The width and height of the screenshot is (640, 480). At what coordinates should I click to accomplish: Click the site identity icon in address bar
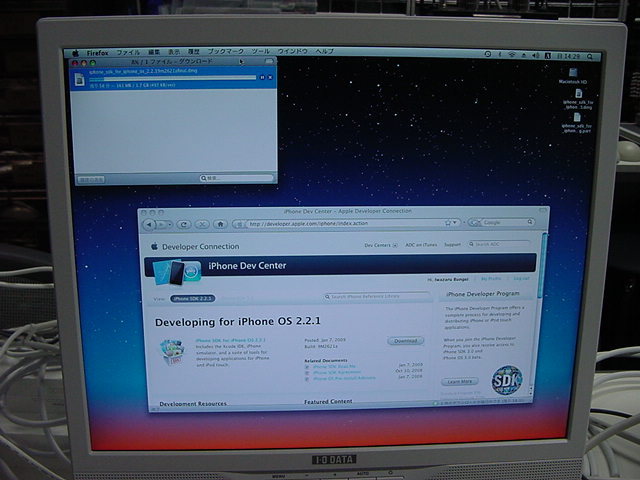(x=240, y=224)
